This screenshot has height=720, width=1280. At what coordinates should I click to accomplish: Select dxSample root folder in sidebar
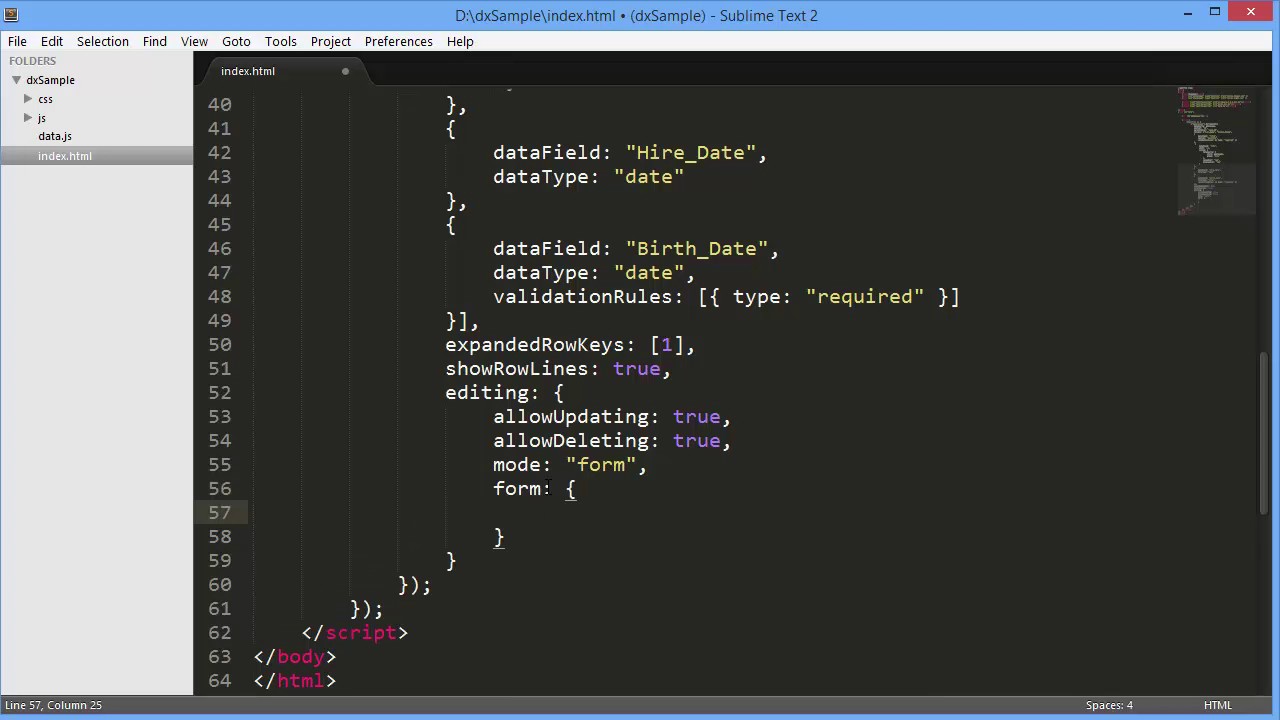click(x=50, y=80)
